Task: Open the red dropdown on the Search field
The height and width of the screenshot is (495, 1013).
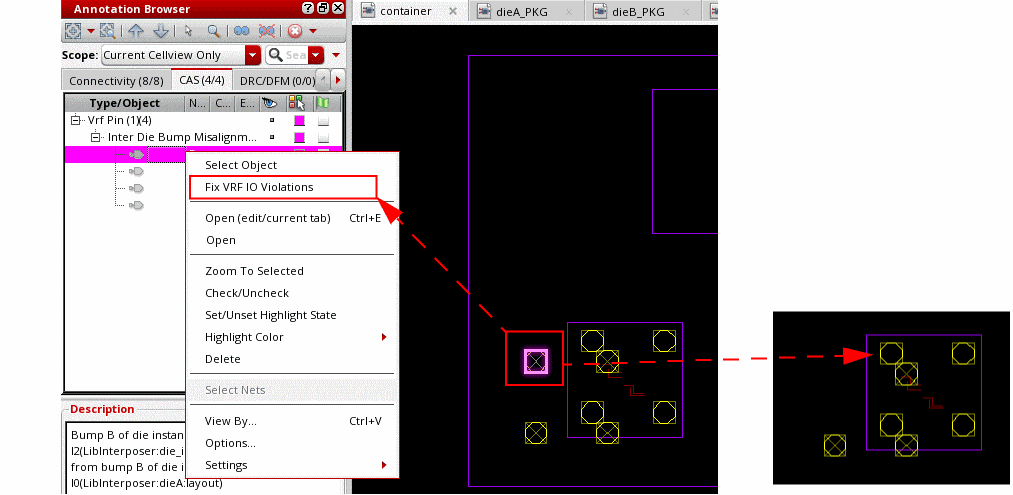Action: [316, 55]
